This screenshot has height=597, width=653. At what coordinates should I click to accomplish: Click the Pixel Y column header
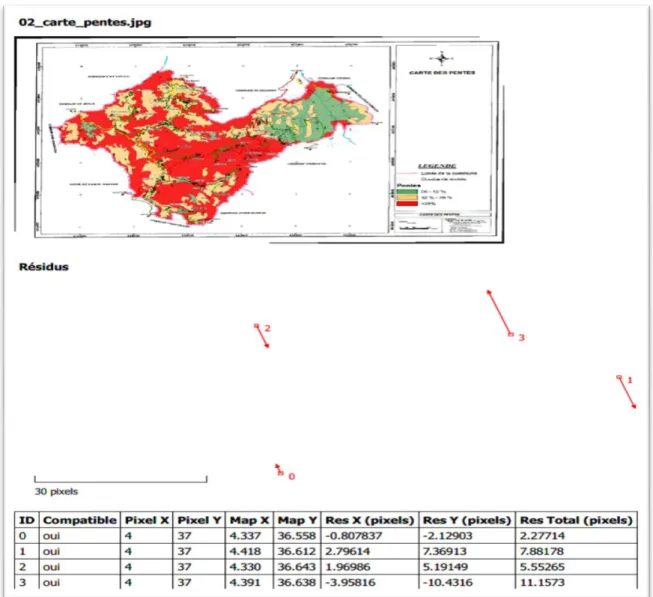[x=199, y=520]
